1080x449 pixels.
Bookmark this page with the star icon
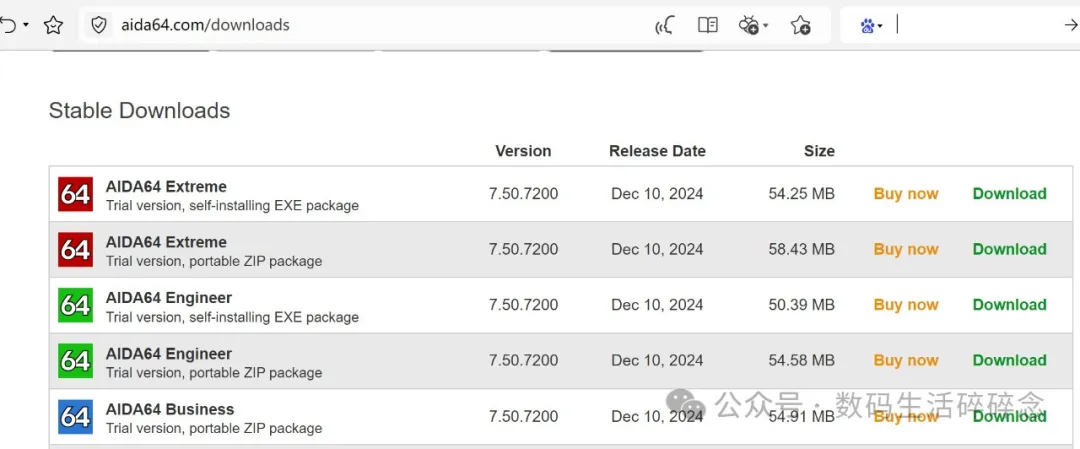pyautogui.click(x=53, y=25)
